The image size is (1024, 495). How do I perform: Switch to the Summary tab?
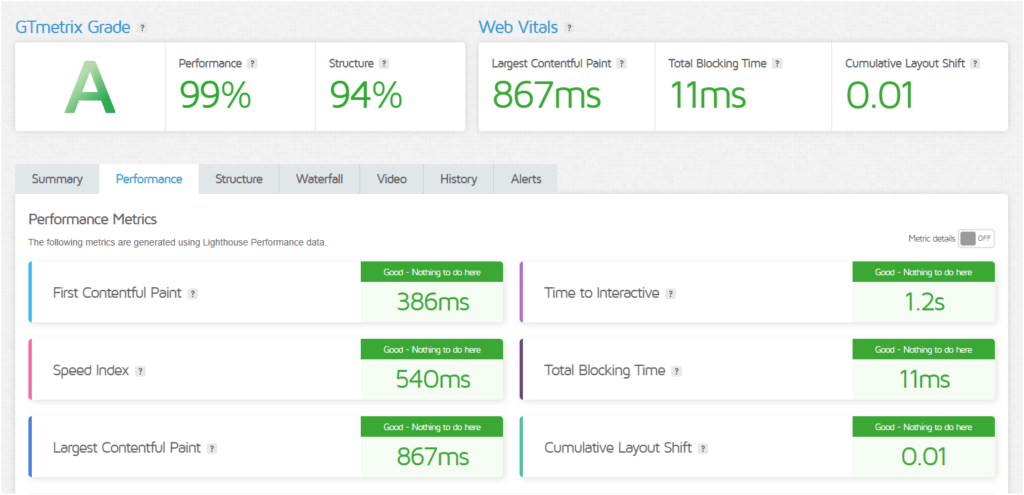coord(57,179)
